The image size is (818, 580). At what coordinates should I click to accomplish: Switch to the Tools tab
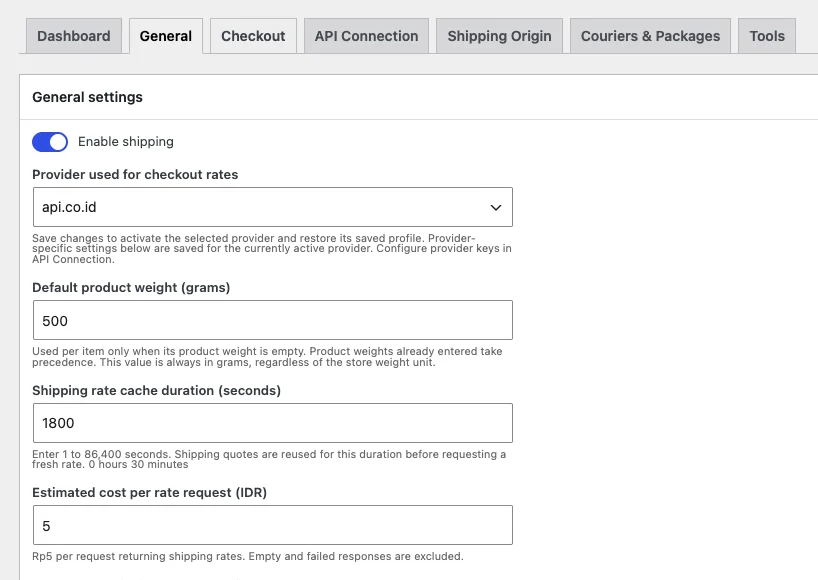click(767, 36)
